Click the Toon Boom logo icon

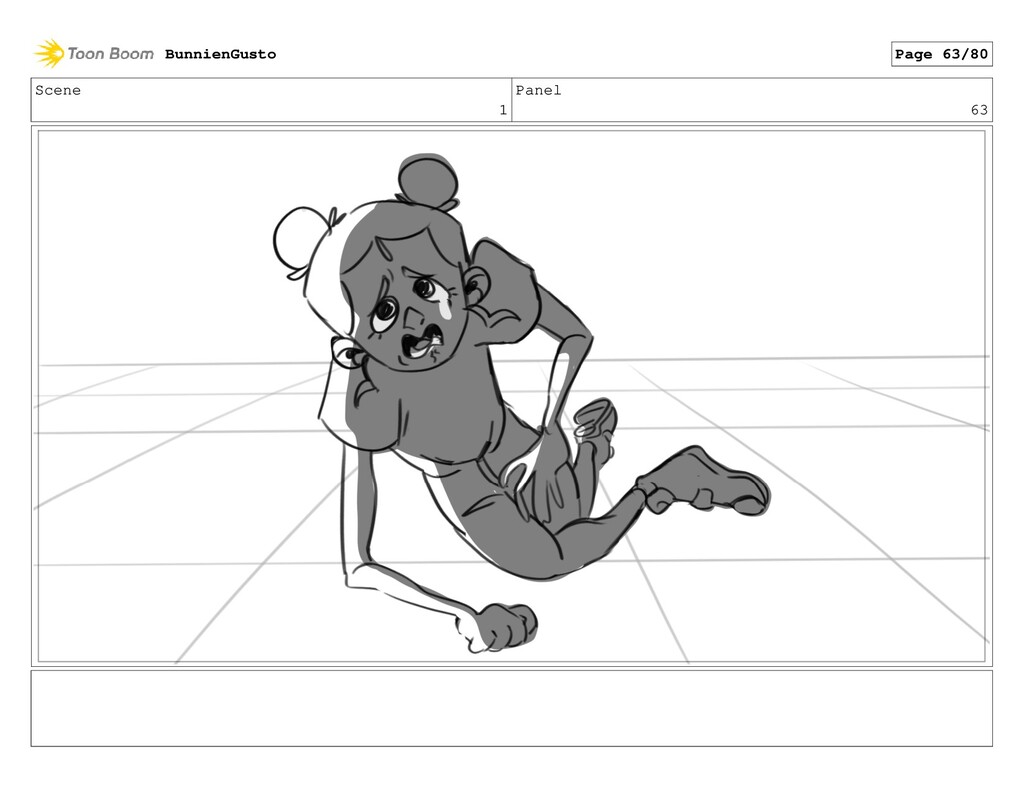(x=49, y=54)
